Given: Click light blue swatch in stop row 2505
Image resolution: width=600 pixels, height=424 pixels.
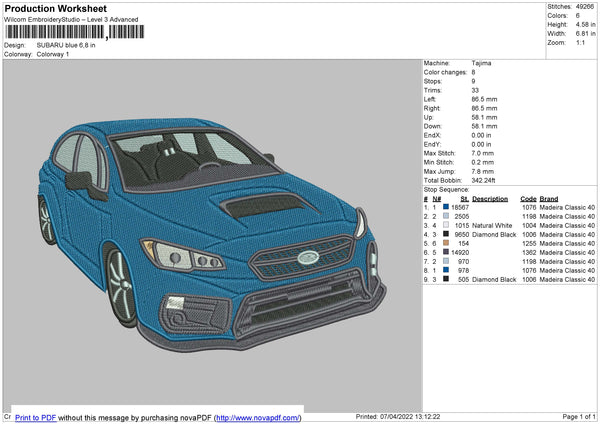Looking at the screenshot, I should pyautogui.click(x=446, y=216).
